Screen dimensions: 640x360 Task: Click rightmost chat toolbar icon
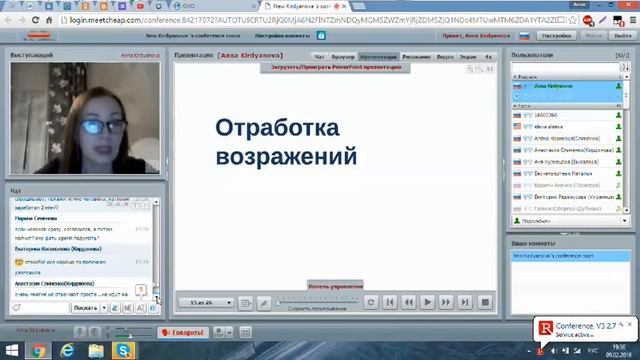pyautogui.click(x=153, y=308)
